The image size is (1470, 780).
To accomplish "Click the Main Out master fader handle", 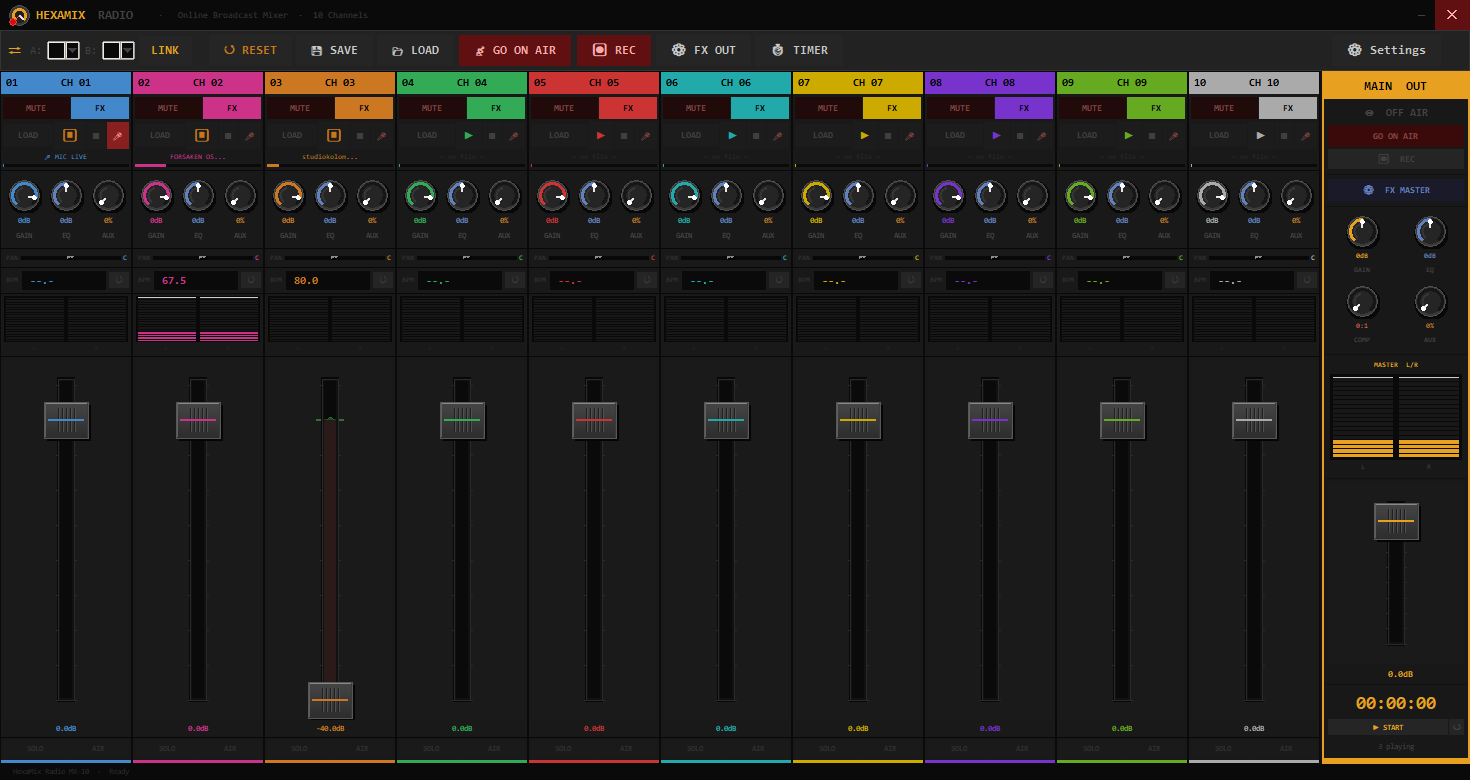I will click(1396, 522).
